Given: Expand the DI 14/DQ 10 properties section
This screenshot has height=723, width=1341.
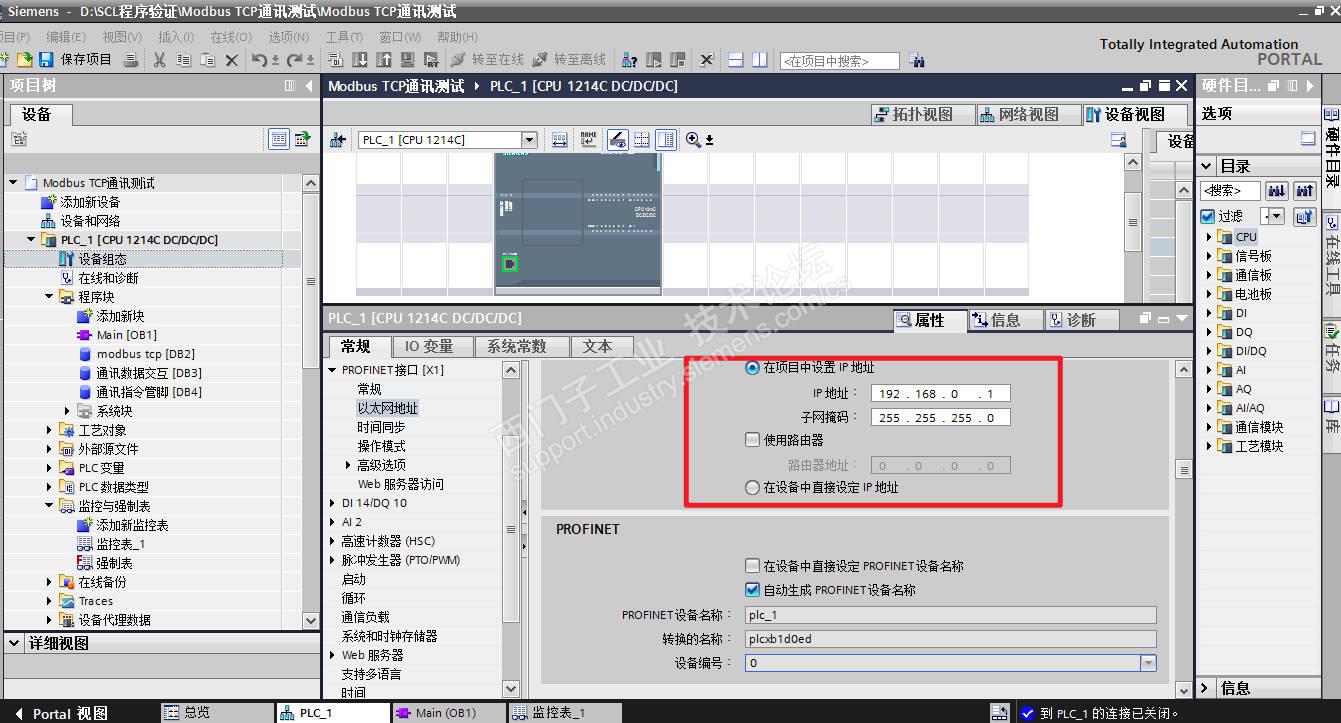Looking at the screenshot, I should click(x=333, y=503).
